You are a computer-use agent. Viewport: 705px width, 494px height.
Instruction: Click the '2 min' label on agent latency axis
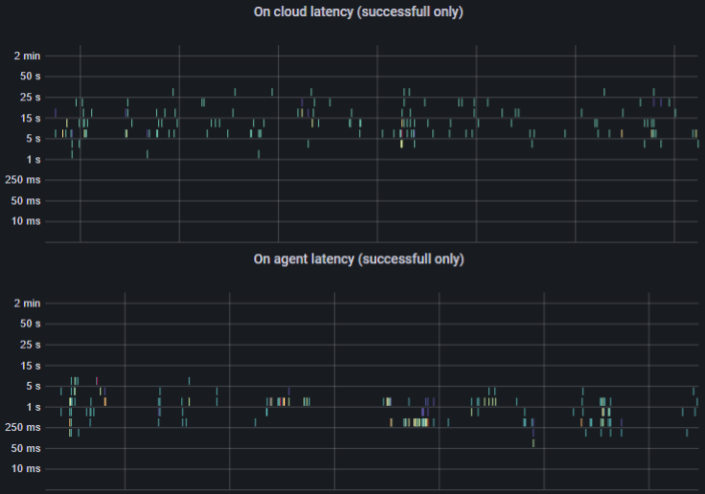[x=27, y=303]
